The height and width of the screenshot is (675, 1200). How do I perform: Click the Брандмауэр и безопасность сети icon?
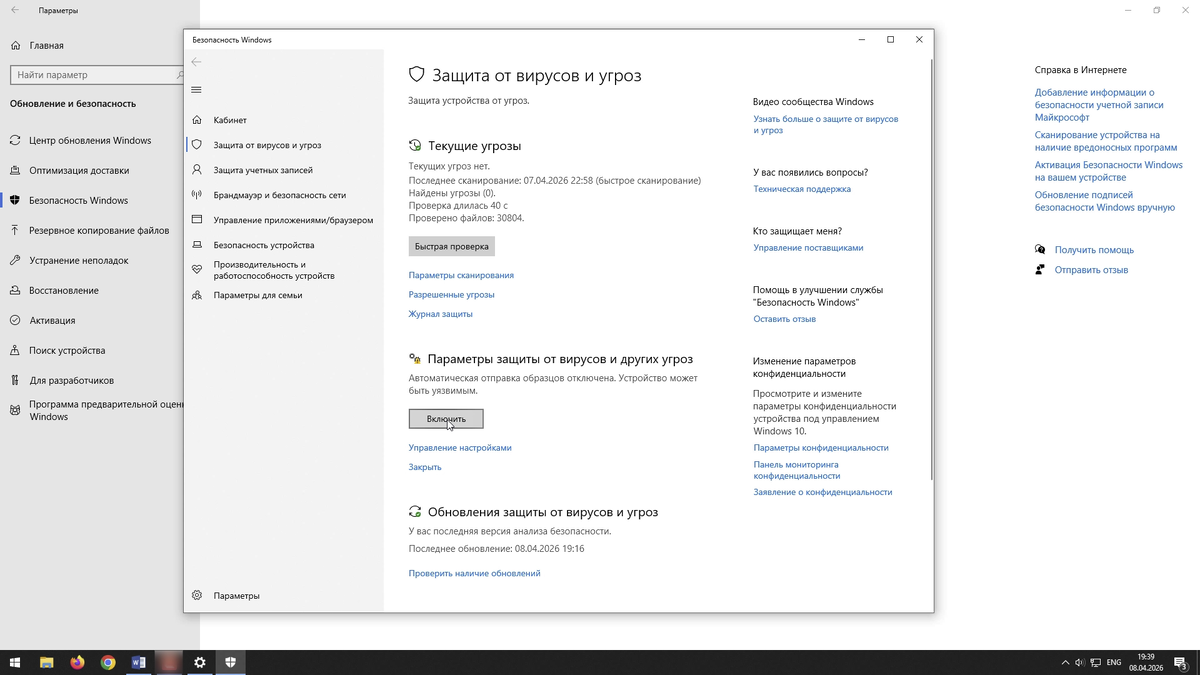196,195
